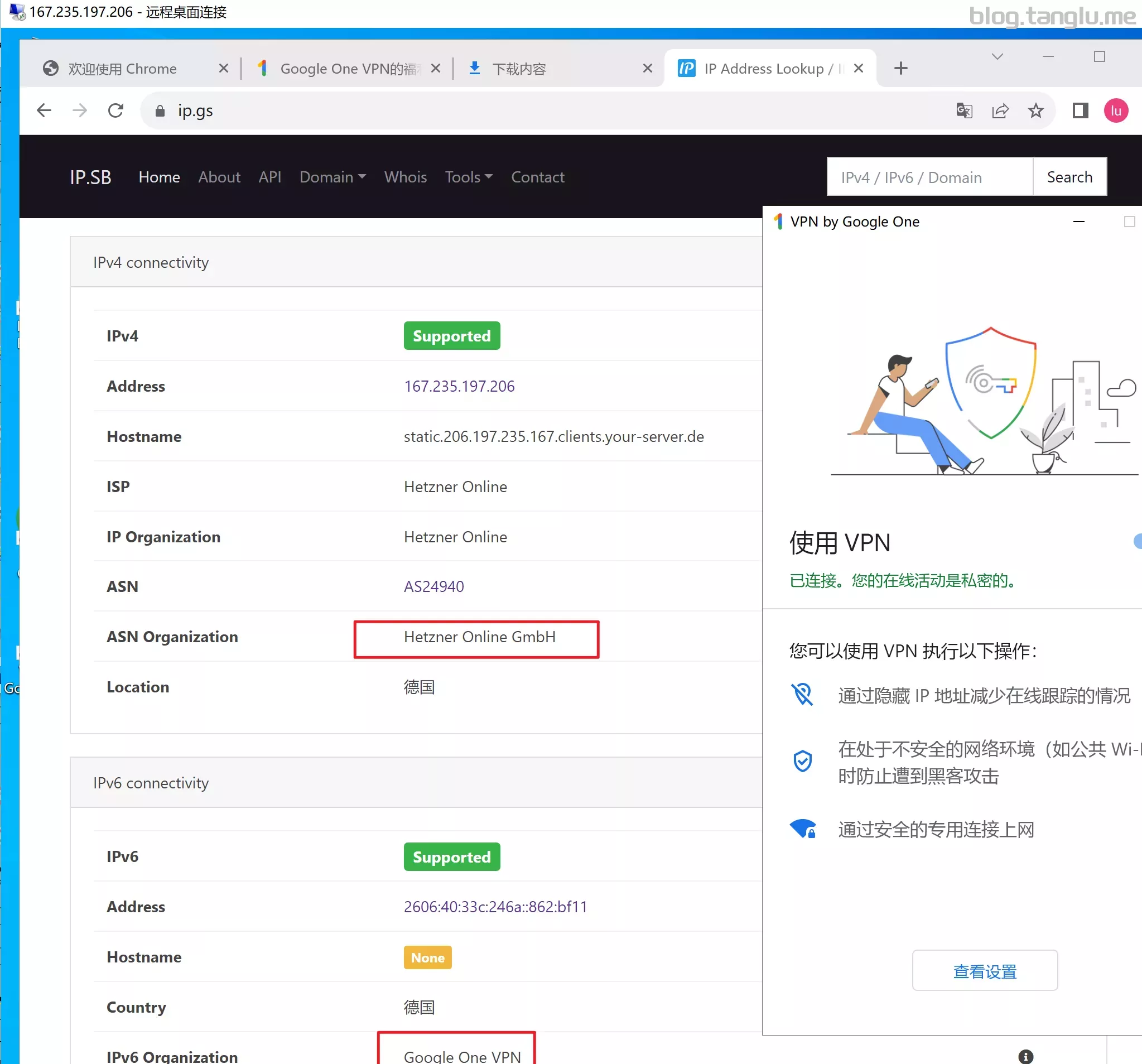Click the IPv6 Supported badge

point(451,856)
